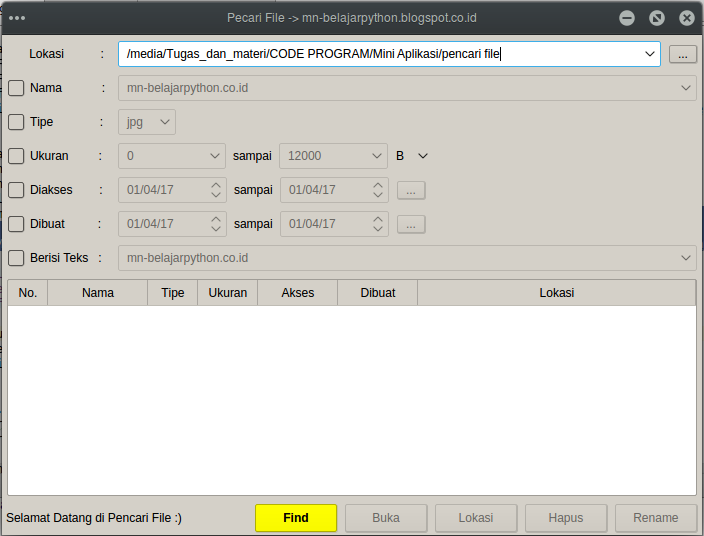Expand the Lokasi path dropdown arrow
Screen dimensions: 704x536
[x=649, y=54]
